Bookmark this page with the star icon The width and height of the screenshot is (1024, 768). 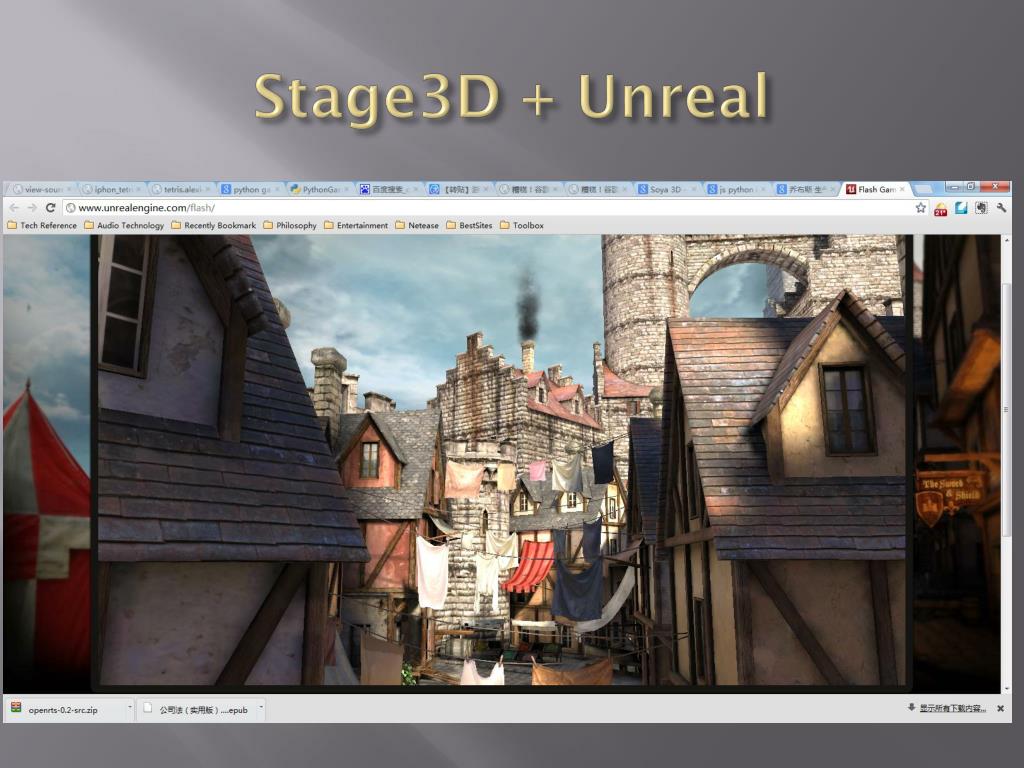coord(921,208)
